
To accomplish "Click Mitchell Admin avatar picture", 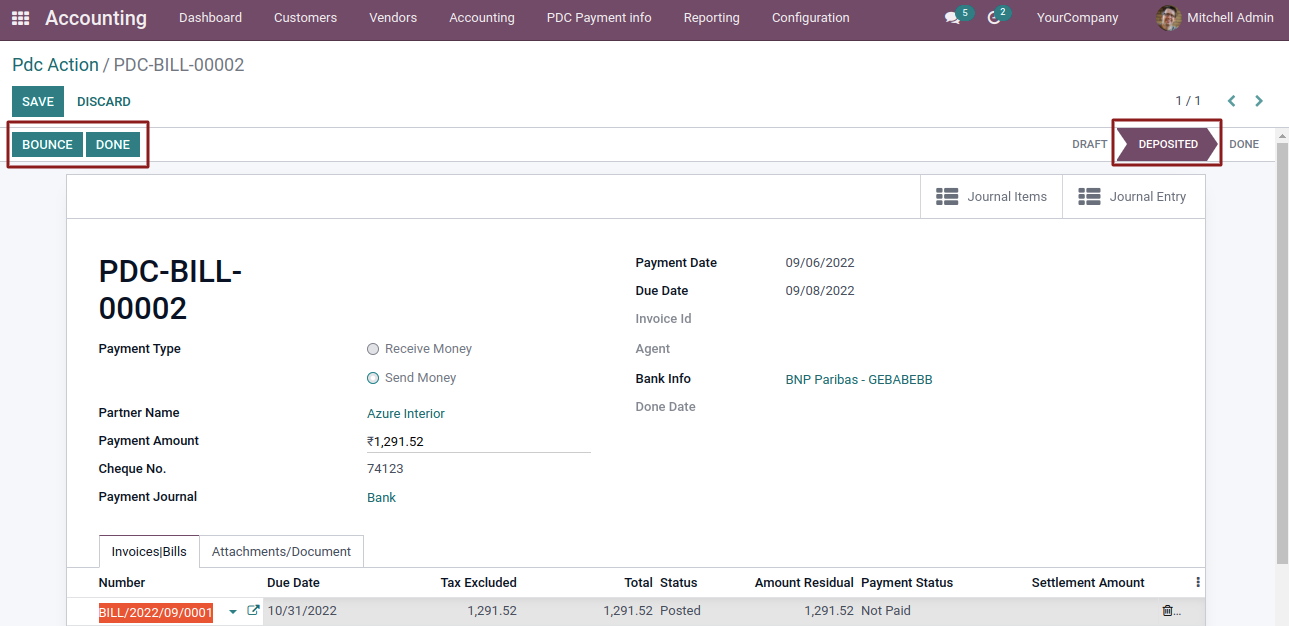I will coord(1168,18).
